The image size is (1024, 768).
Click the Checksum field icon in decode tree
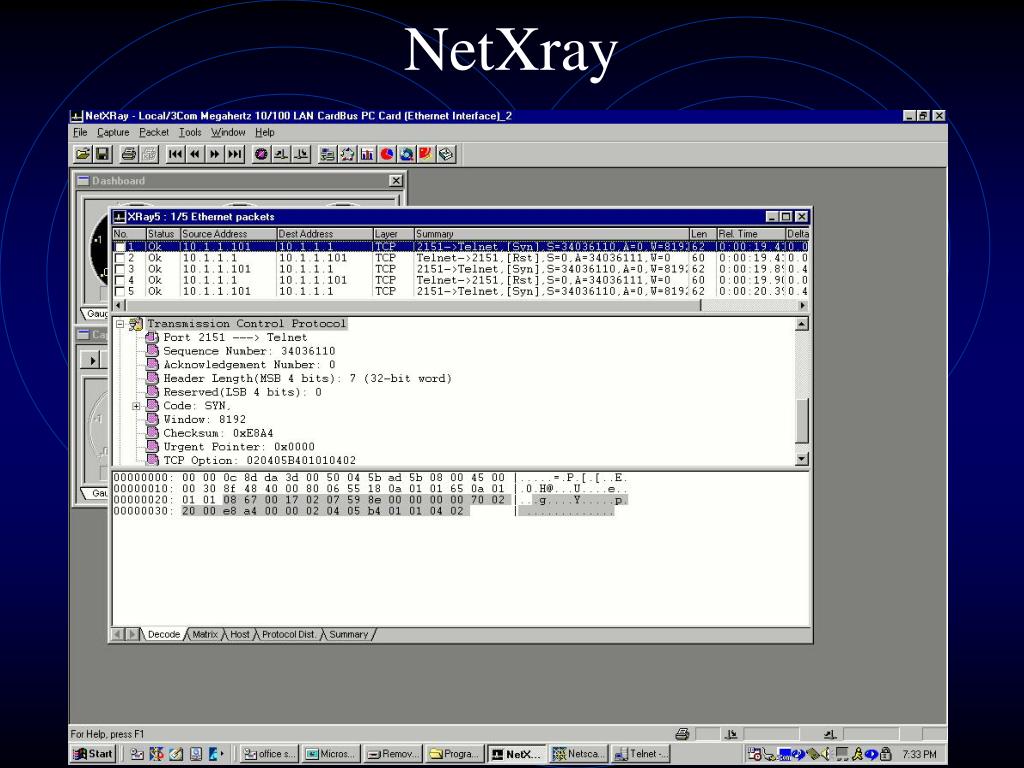(x=152, y=433)
